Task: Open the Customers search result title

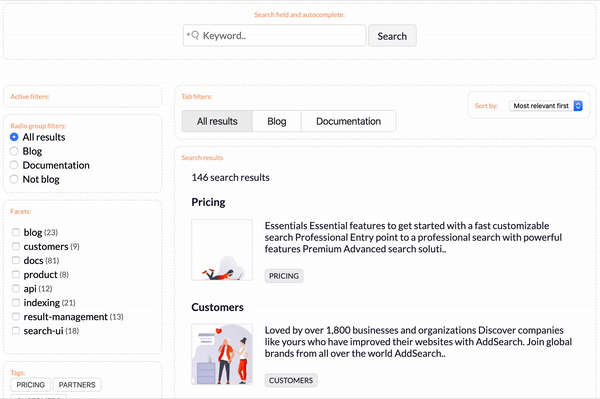Action: coord(217,307)
